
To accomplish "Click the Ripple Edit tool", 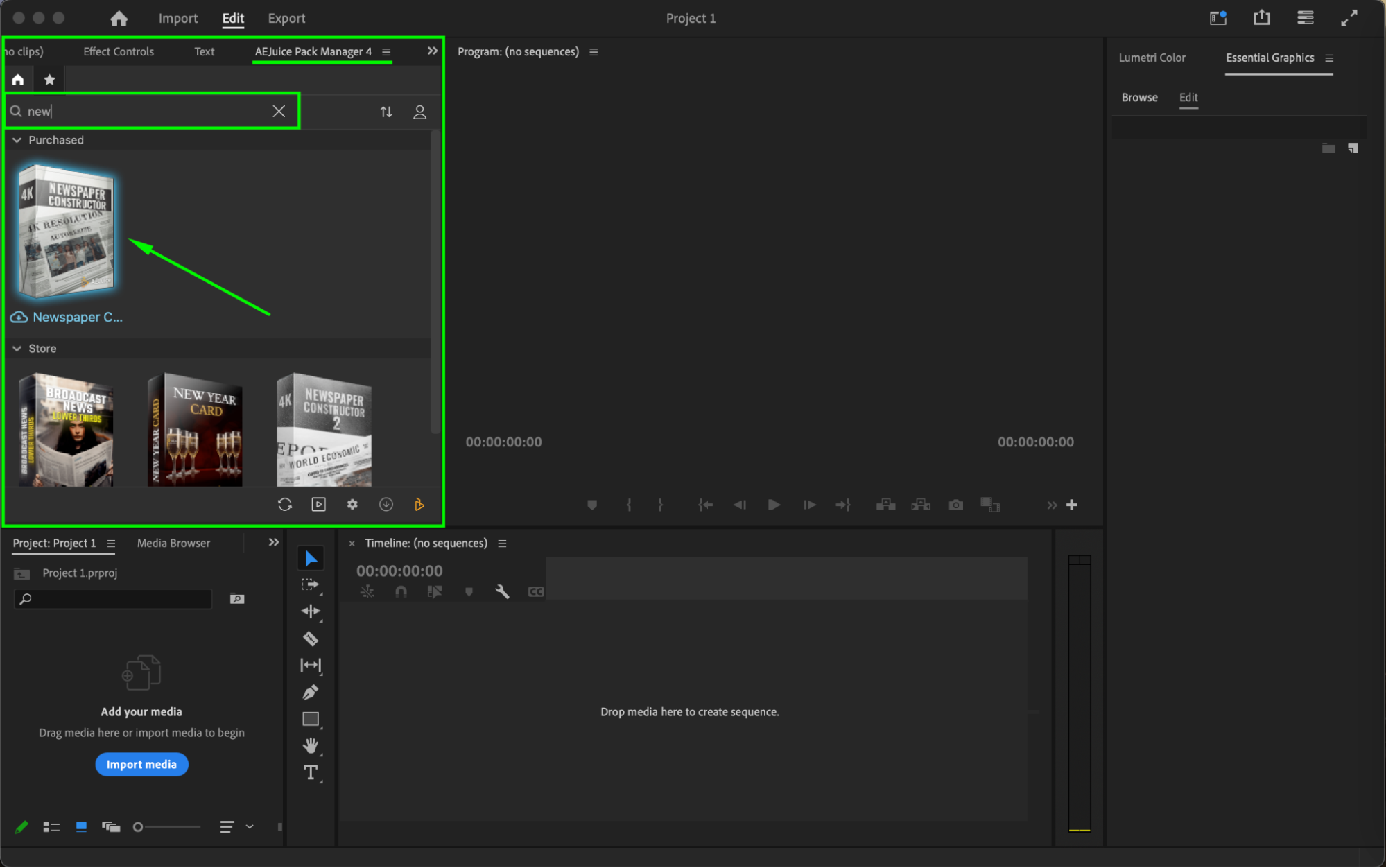I will (x=311, y=611).
